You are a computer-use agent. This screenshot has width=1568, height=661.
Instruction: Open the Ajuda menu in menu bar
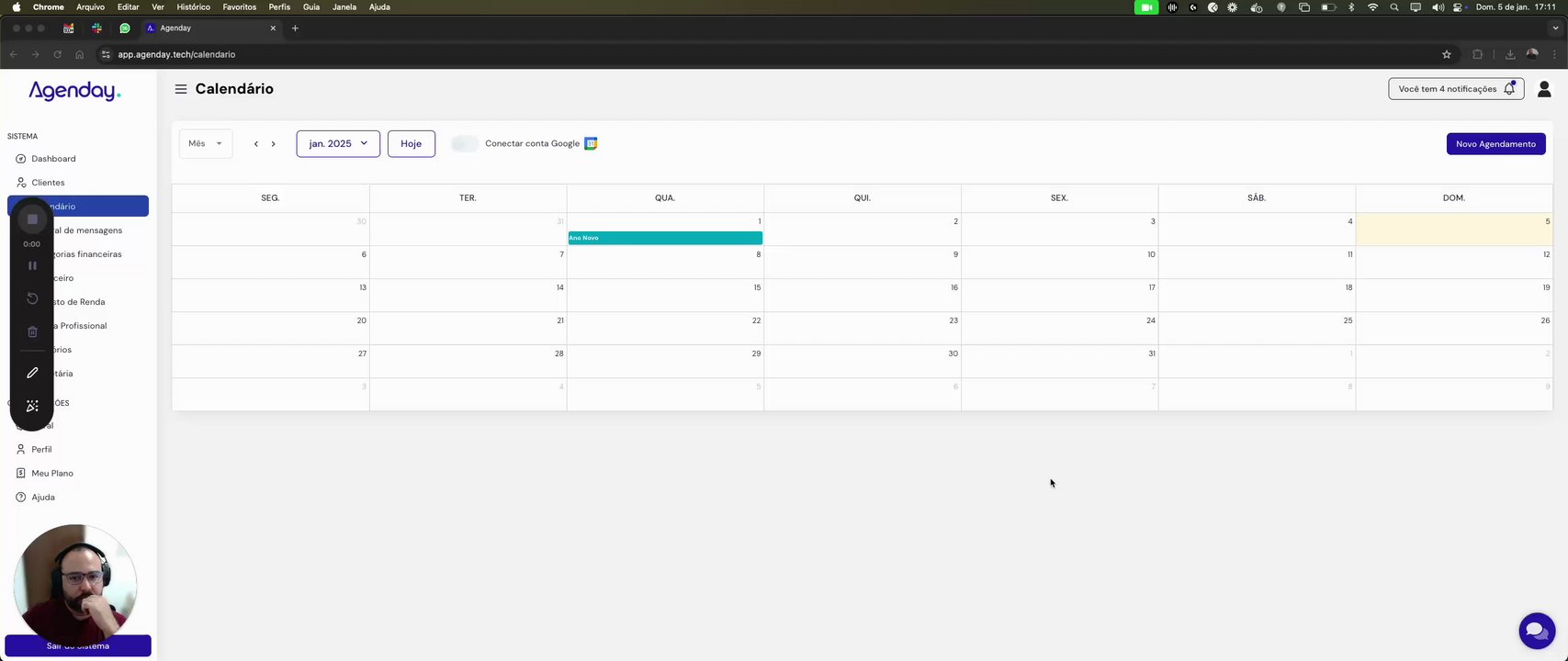[379, 7]
